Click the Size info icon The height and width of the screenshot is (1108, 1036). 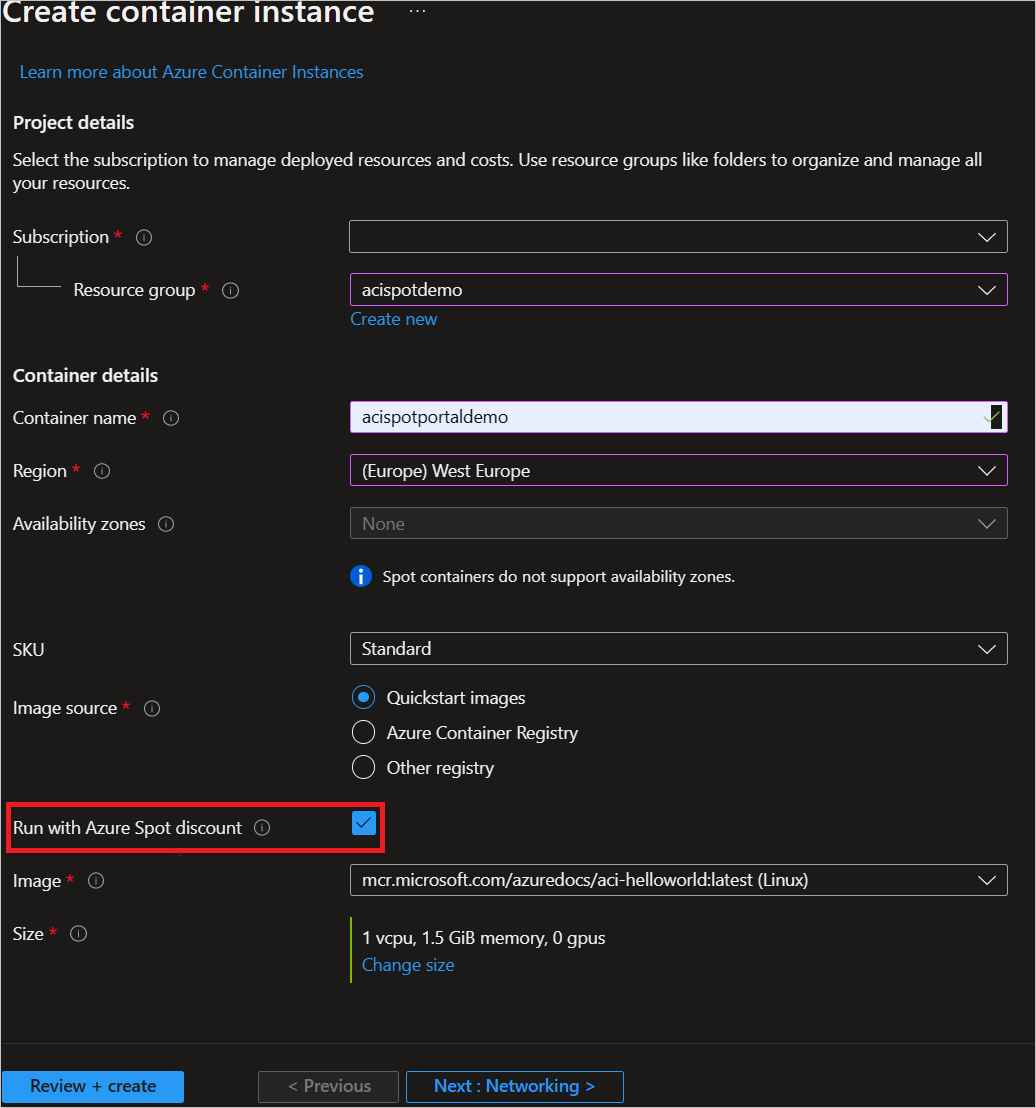tap(78, 934)
